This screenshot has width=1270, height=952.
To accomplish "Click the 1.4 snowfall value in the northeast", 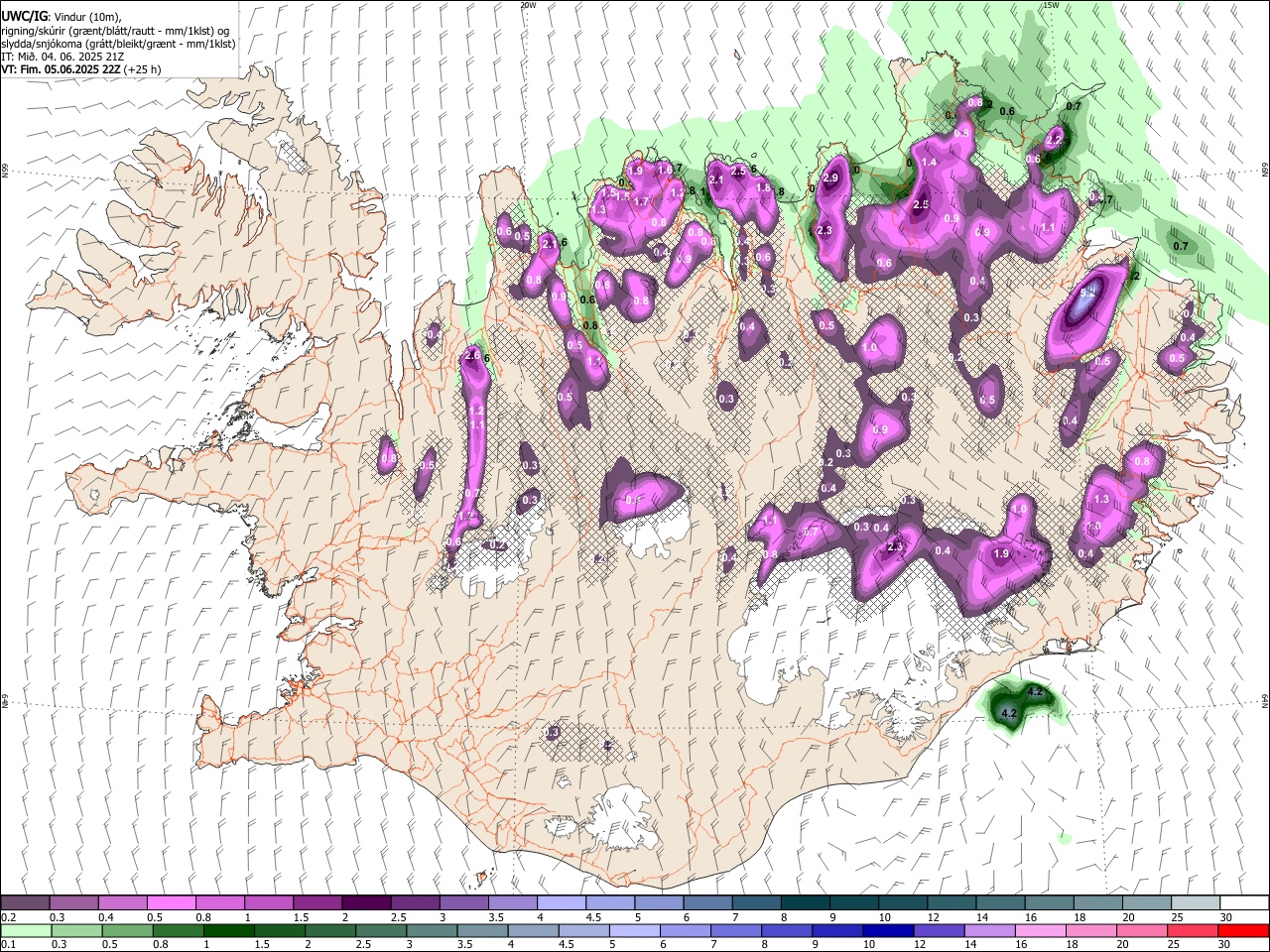I will click(930, 162).
